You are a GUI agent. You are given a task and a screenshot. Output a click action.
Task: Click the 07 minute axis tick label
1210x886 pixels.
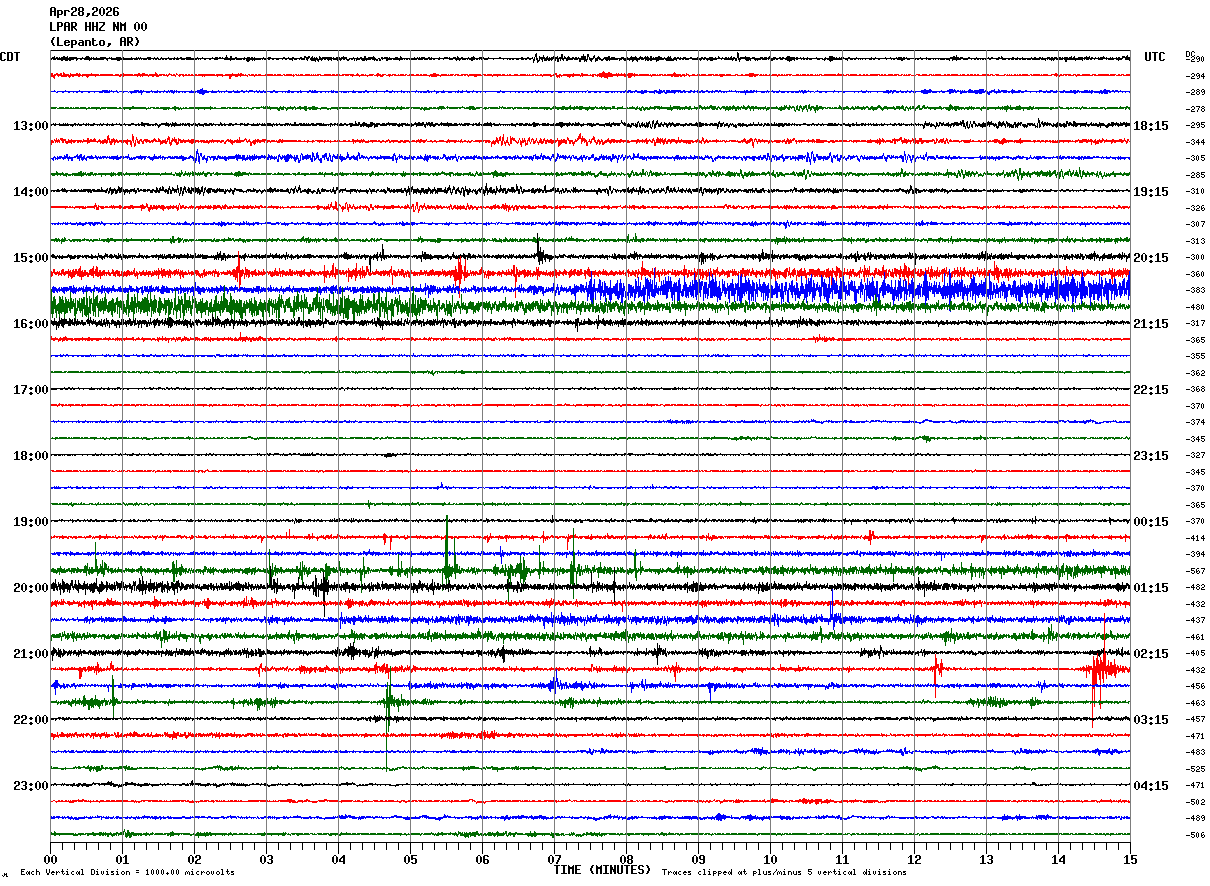(554, 859)
